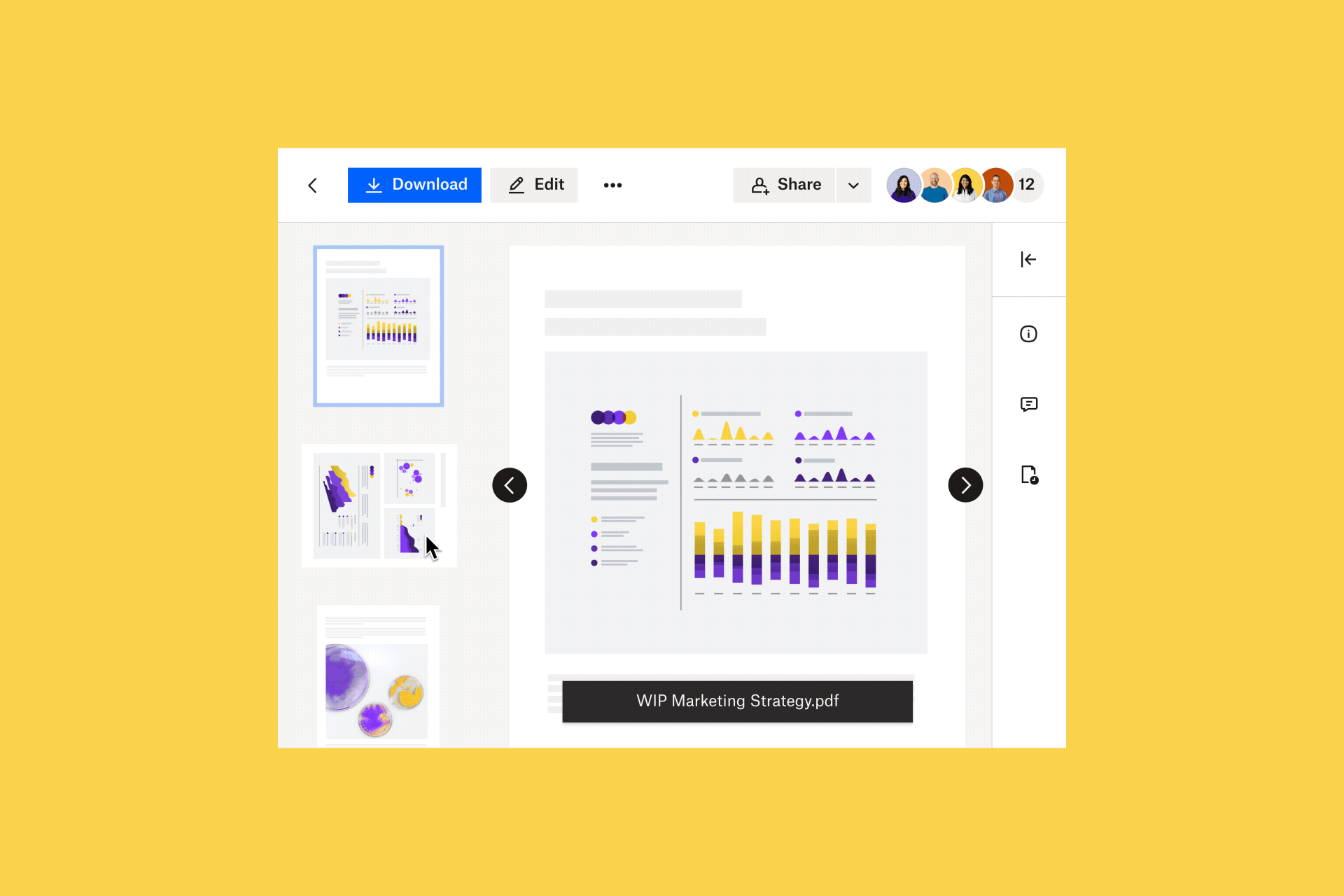The height and width of the screenshot is (896, 1344).
Task: Click the file protection lock icon
Action: 1028,474
